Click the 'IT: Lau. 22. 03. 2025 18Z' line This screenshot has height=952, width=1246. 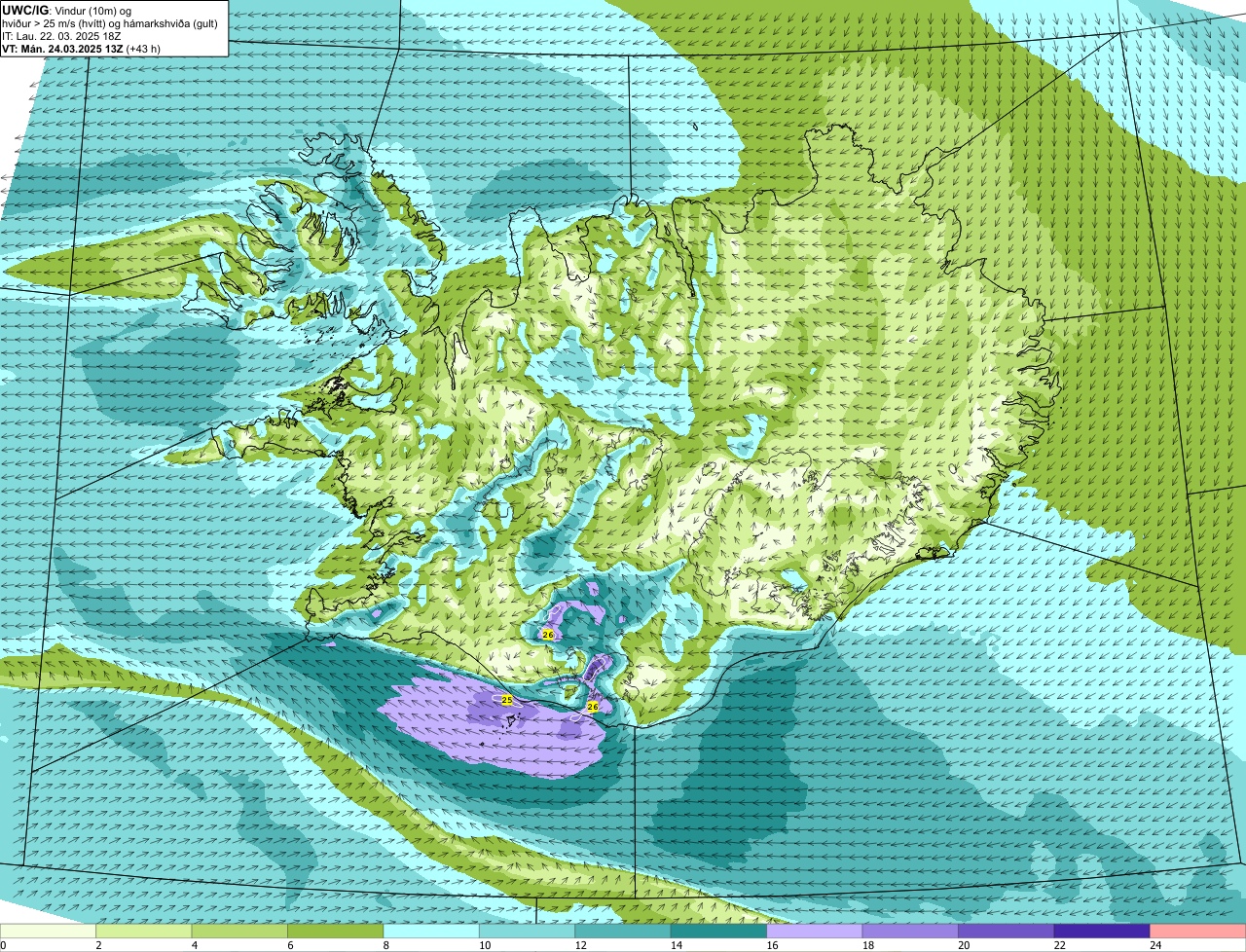point(61,35)
